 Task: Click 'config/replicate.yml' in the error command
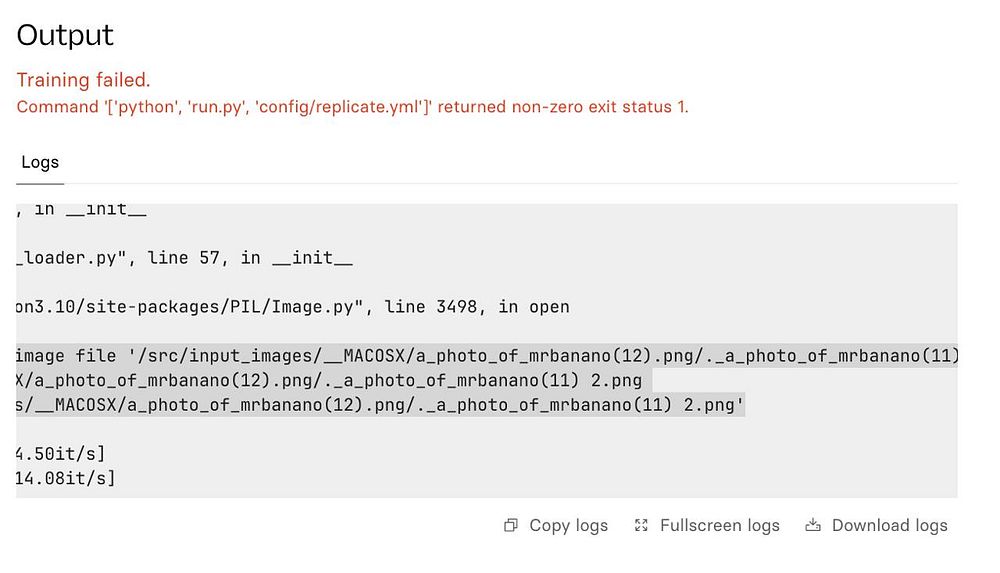pyautogui.click(x=343, y=106)
